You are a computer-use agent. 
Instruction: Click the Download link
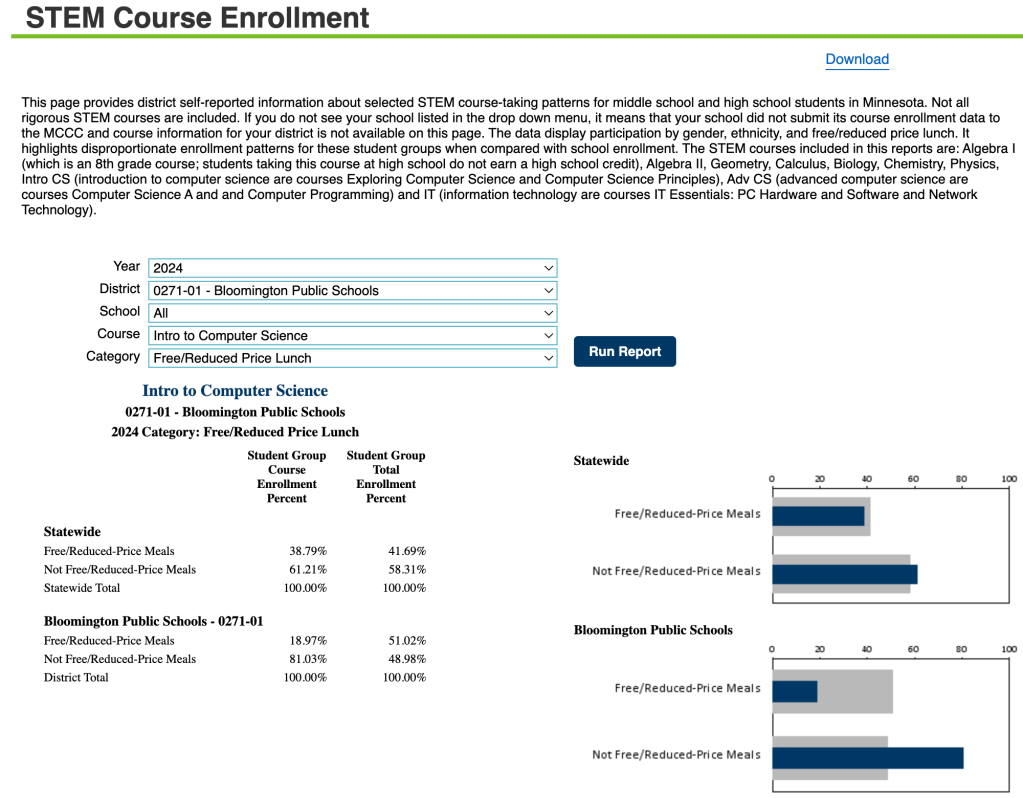point(856,59)
